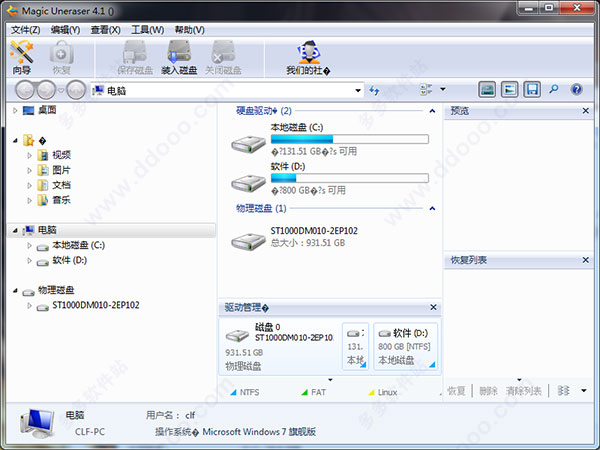The height and width of the screenshot is (450, 600).
Task: Select ST1000DM010-2EP102 physical disk icon in main pane
Action: coord(248,241)
